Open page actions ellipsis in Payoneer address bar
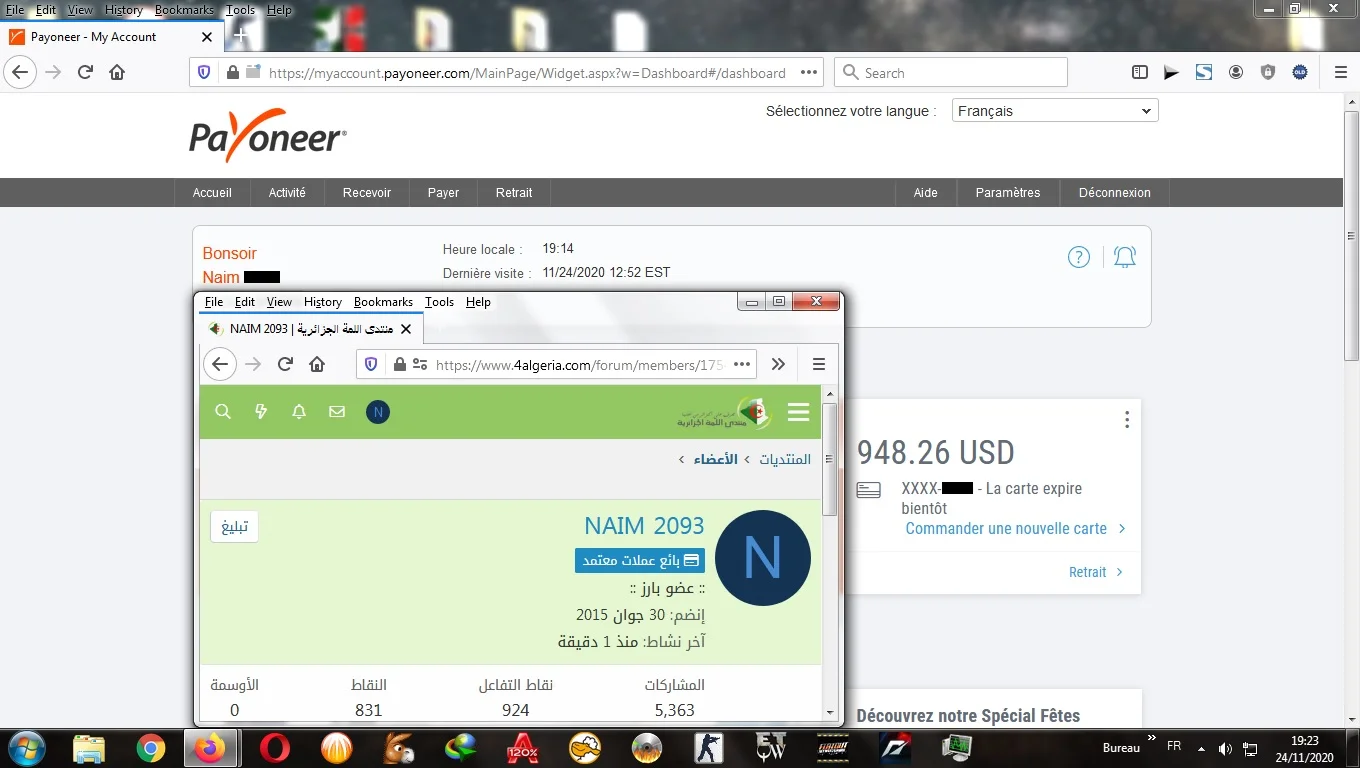Viewport: 1360px width, 768px height. click(x=809, y=72)
